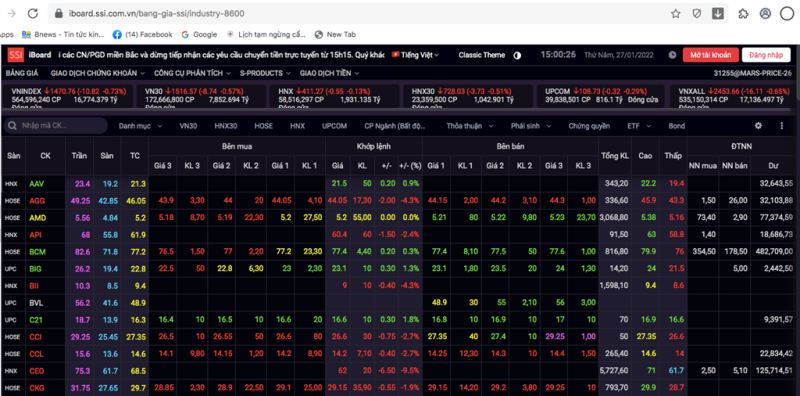Open the CP Ngành tab
Screen dimensions: 800x396
[x=394, y=126]
